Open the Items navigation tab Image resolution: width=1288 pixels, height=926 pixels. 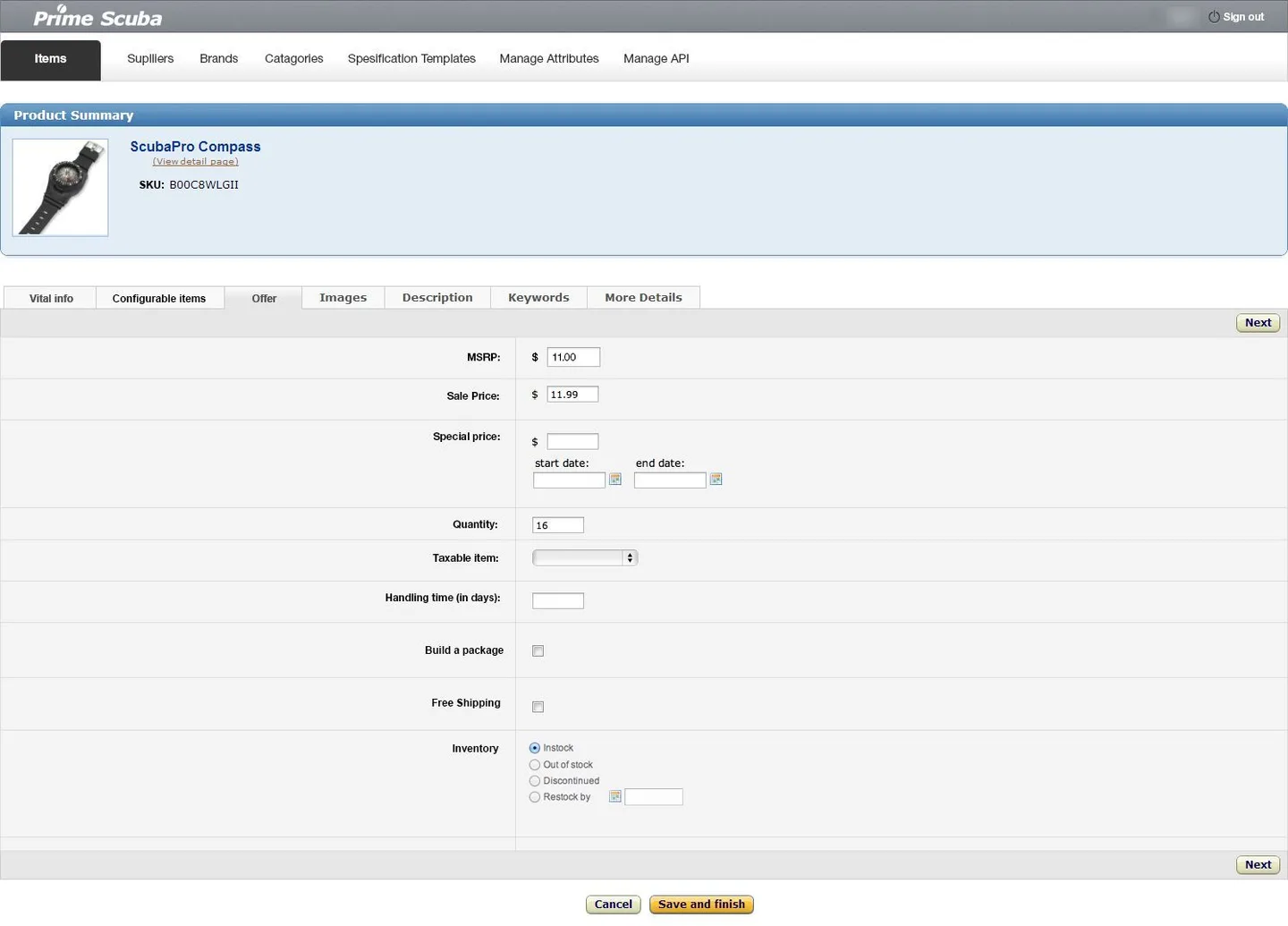(x=51, y=59)
